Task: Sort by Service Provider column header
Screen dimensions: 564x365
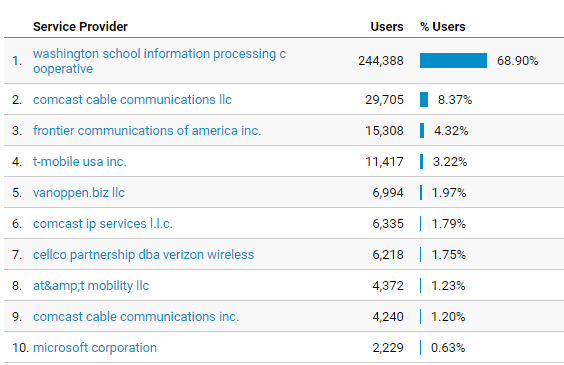Action: [80, 27]
